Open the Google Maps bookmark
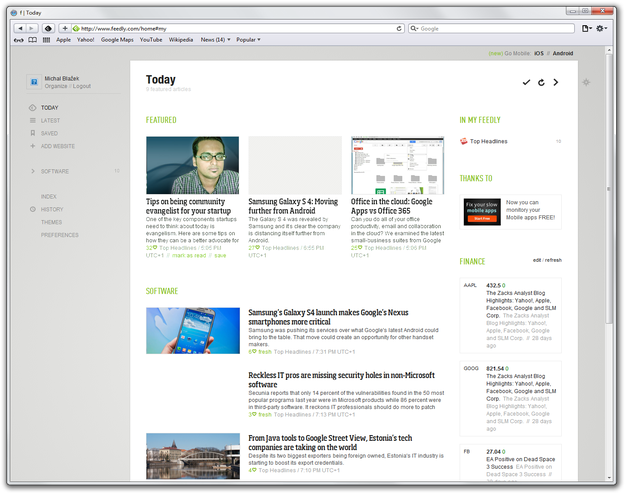 click(x=117, y=40)
